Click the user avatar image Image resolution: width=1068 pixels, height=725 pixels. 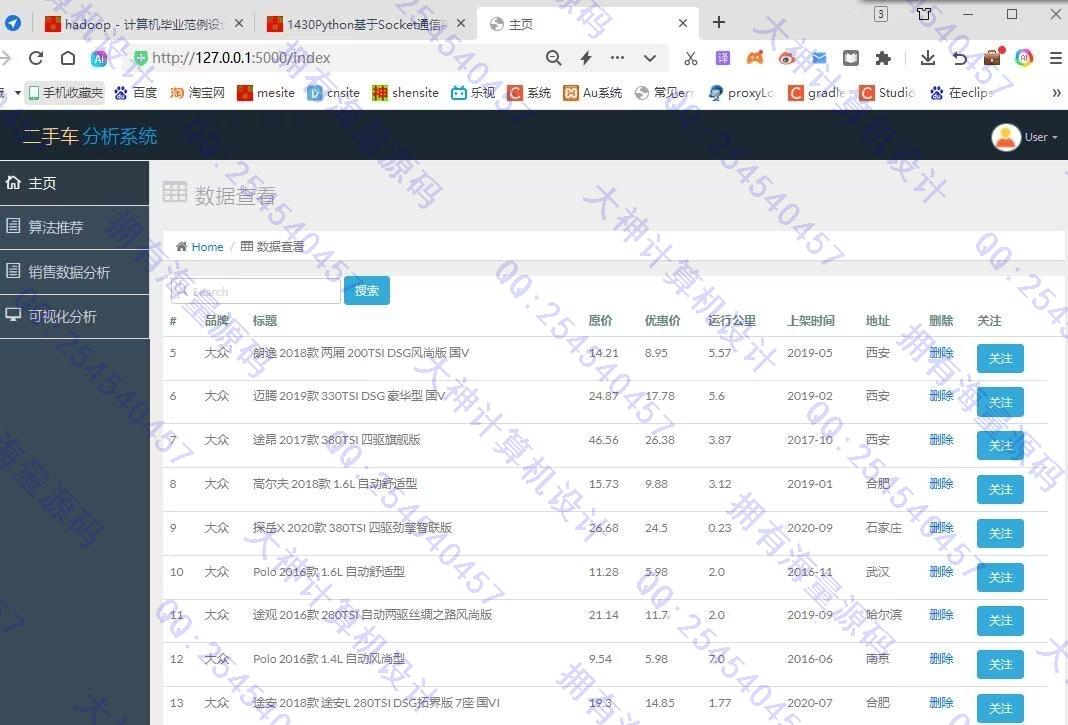pos(1005,137)
